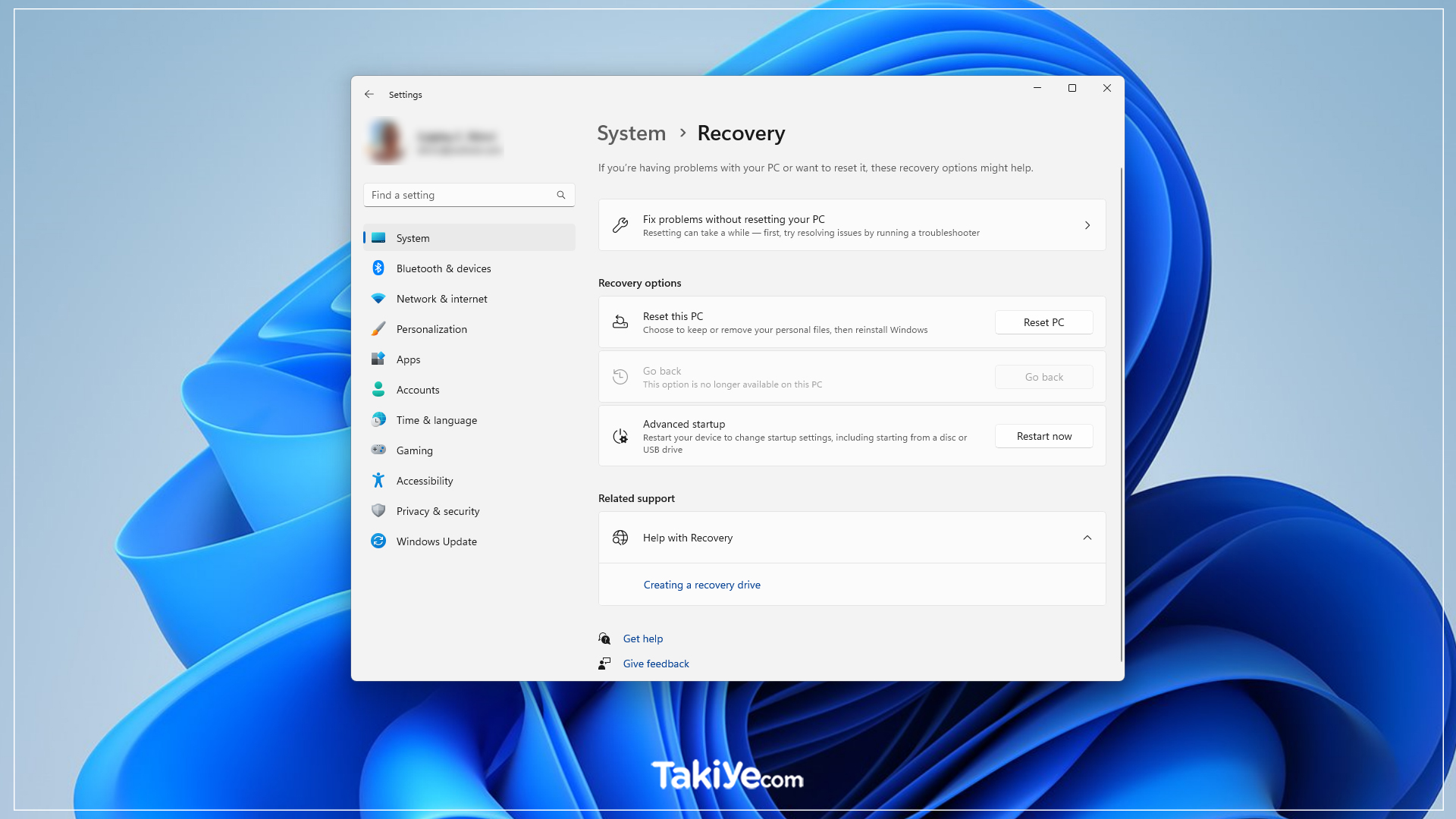Click the Go back history icon

click(x=620, y=377)
